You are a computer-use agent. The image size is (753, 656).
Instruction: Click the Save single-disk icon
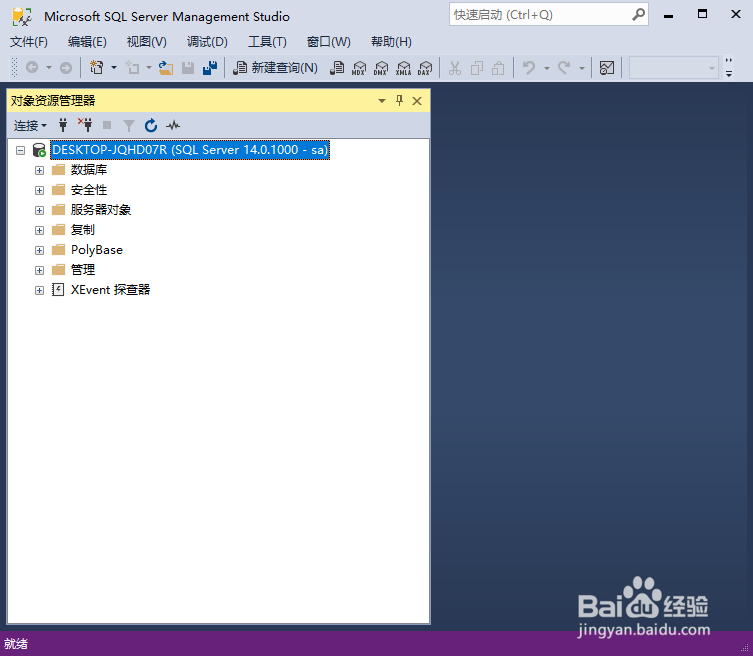188,68
